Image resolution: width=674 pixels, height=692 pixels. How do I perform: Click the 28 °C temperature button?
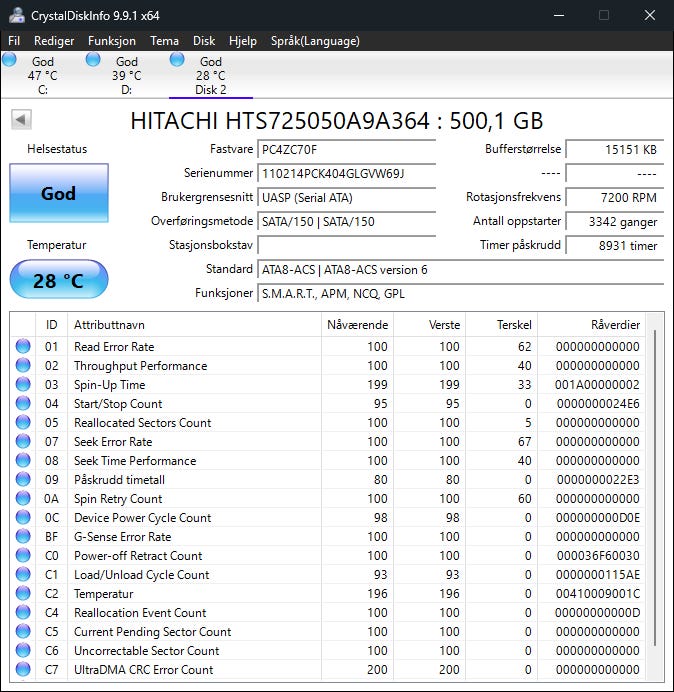click(59, 279)
